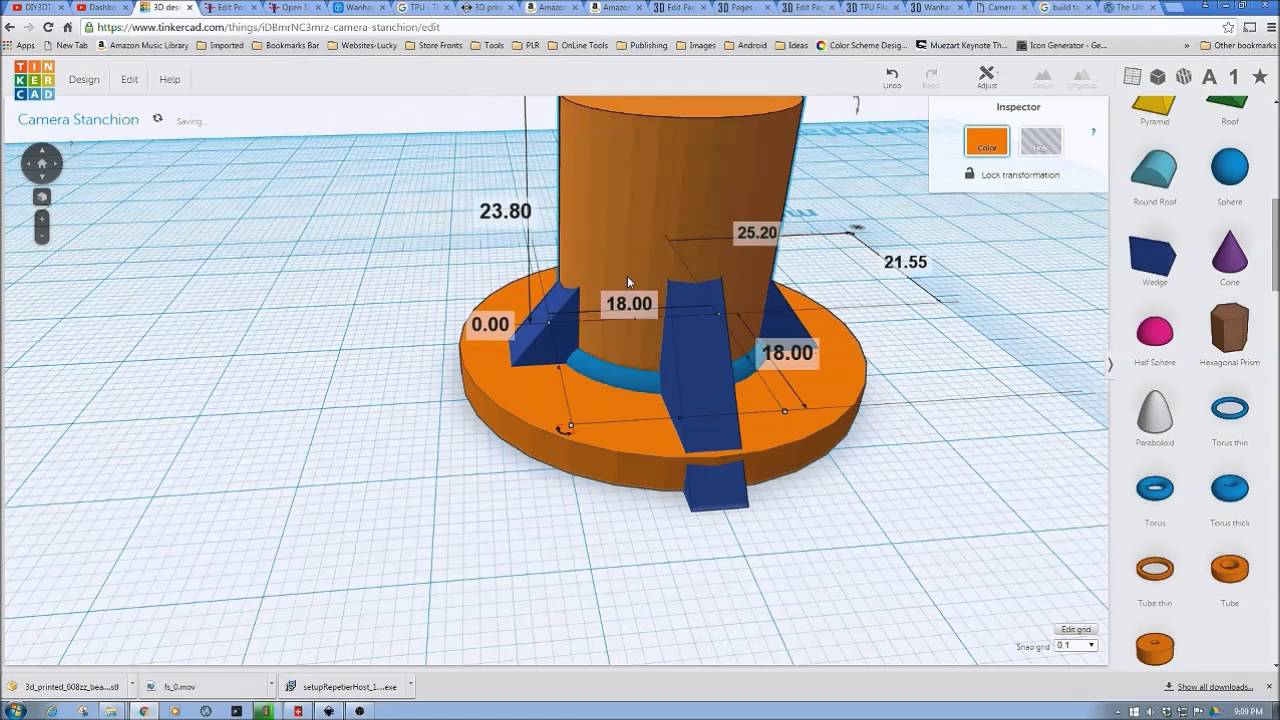Select the flat workplane grid icon
The height and width of the screenshot is (720, 1280).
click(x=1132, y=77)
